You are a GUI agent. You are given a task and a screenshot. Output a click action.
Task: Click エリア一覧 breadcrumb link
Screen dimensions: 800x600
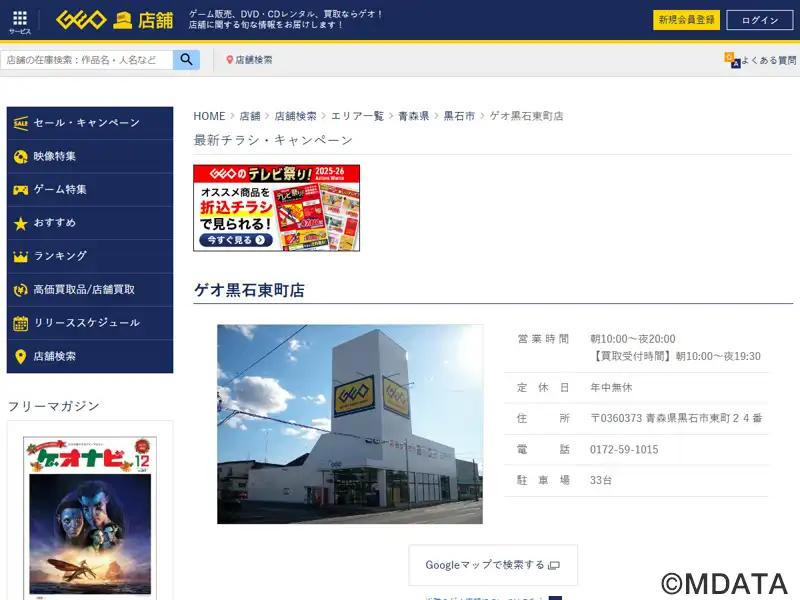357,116
